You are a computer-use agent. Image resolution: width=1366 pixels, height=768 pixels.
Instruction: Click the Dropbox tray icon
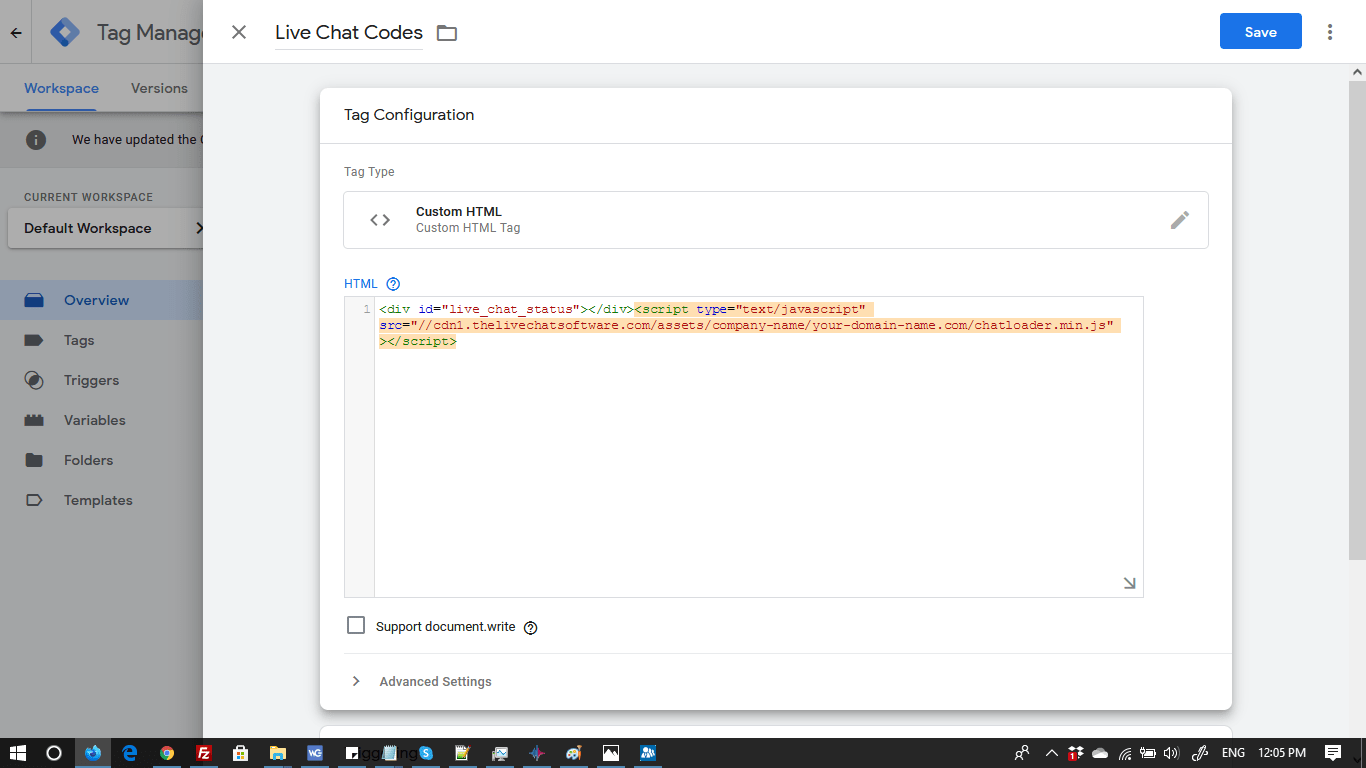(1075, 753)
